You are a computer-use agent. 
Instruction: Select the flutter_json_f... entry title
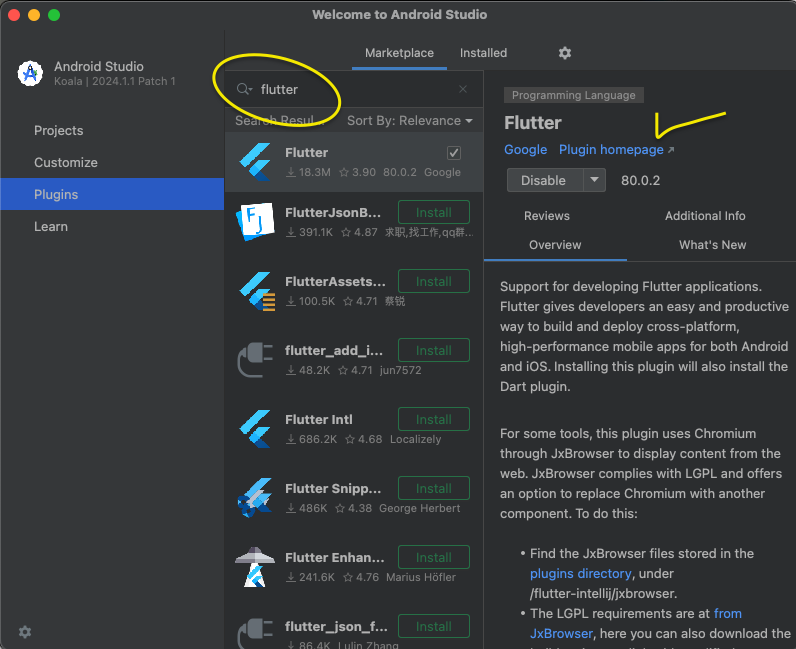(x=336, y=627)
